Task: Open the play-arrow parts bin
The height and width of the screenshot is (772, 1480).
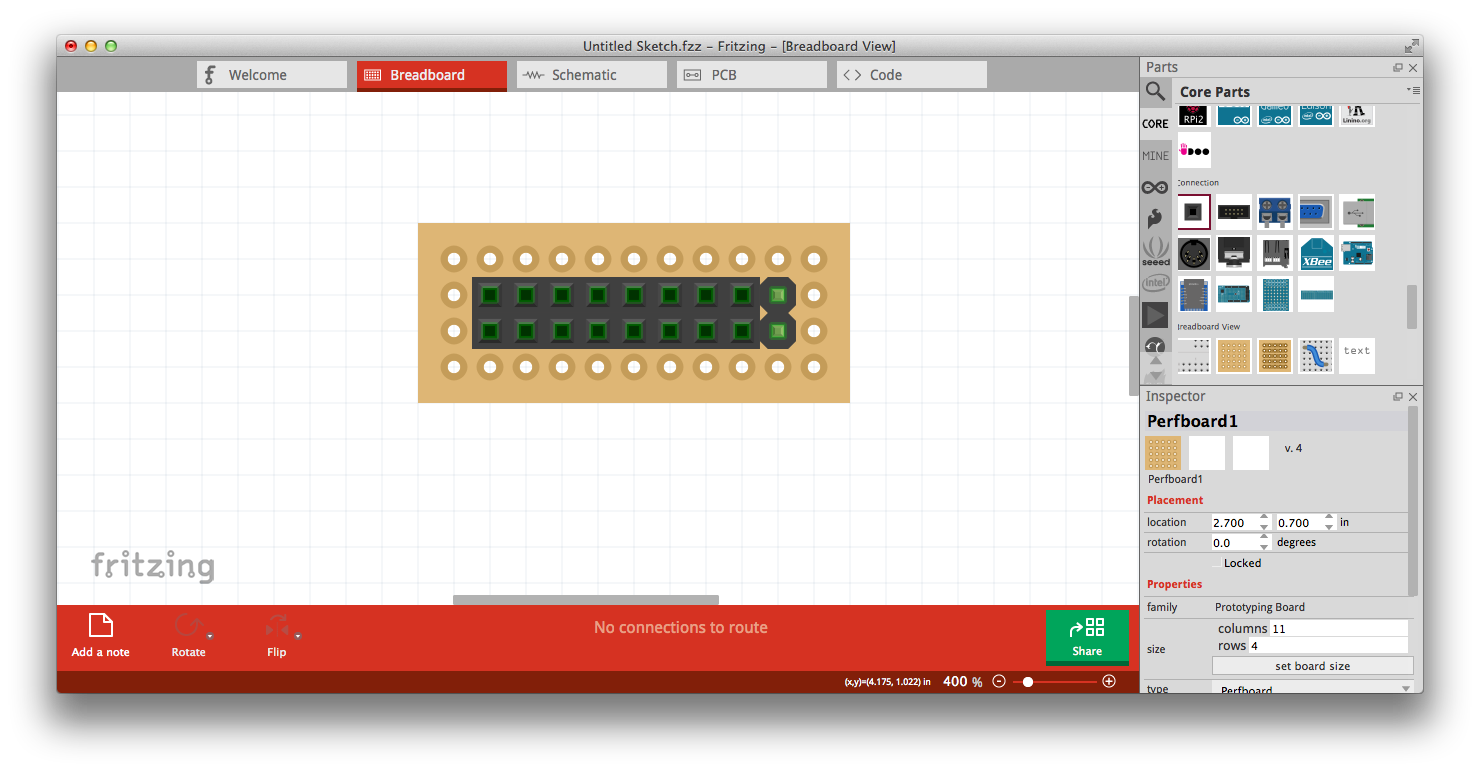Action: 1155,315
